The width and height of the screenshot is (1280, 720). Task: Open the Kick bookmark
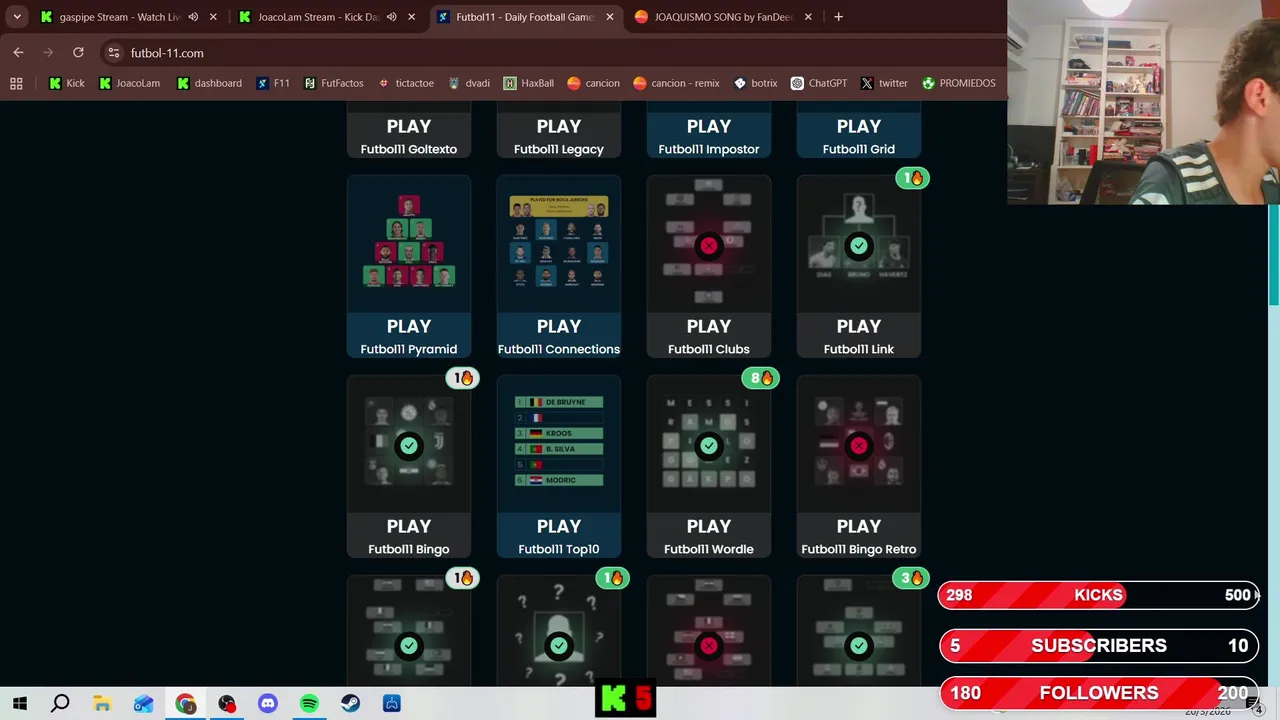point(67,83)
